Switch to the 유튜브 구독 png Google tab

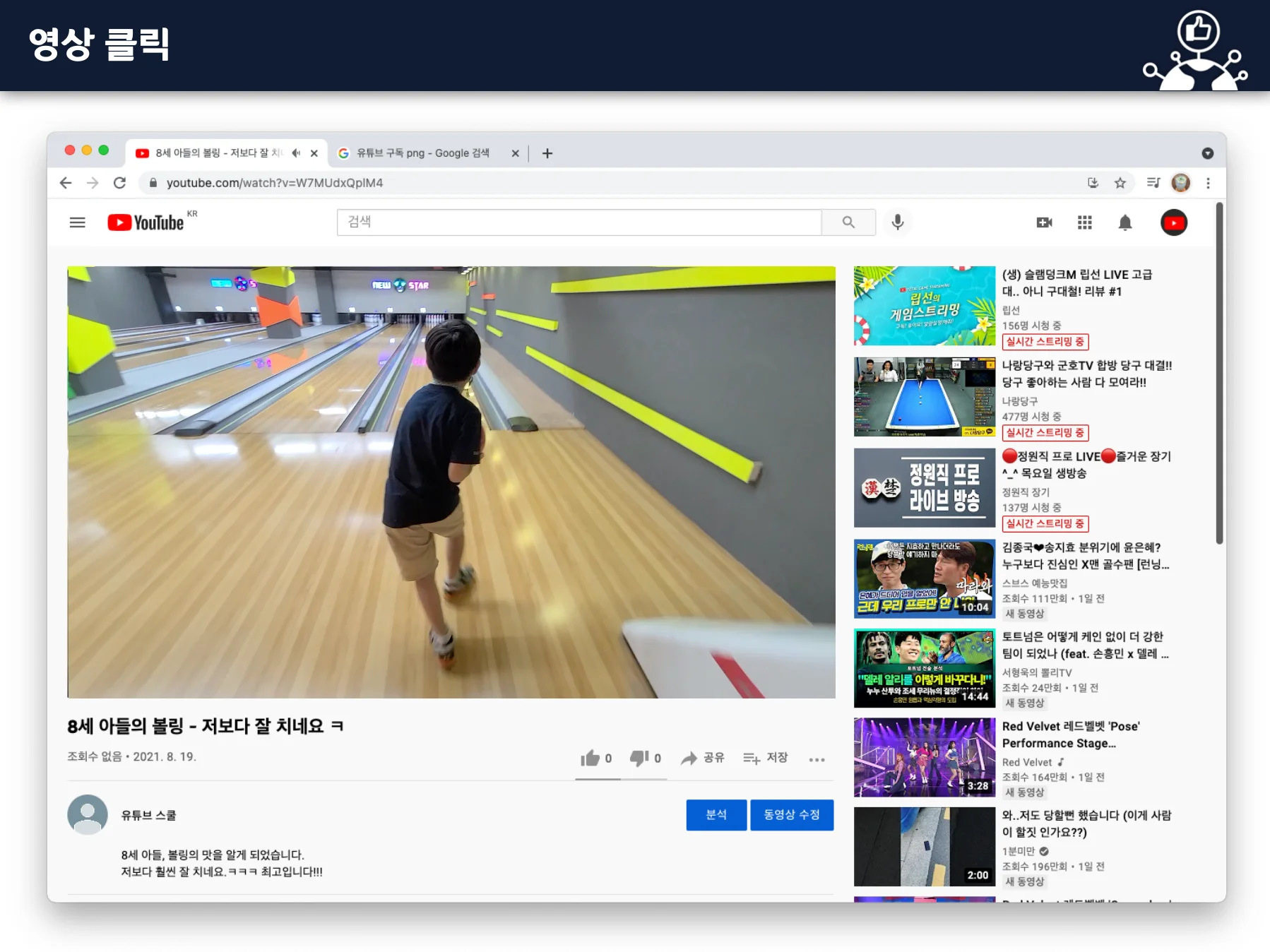[429, 153]
